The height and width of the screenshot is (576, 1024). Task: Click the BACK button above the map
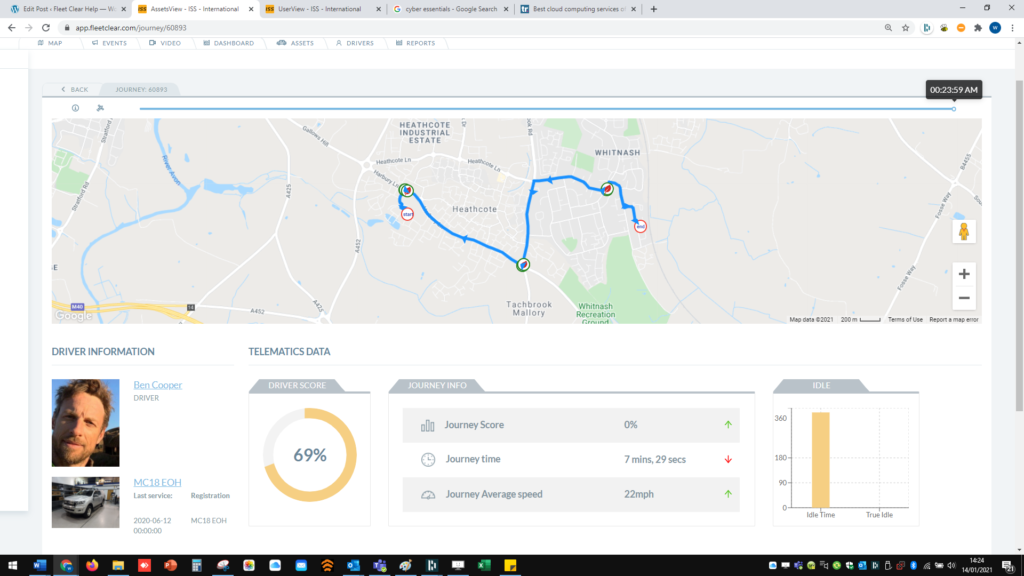tap(74, 89)
